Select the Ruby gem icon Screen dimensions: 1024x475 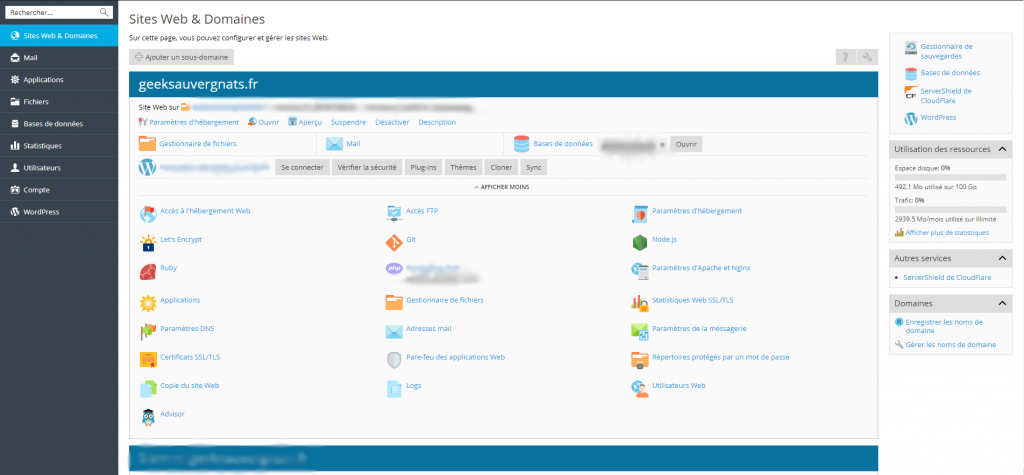(148, 269)
